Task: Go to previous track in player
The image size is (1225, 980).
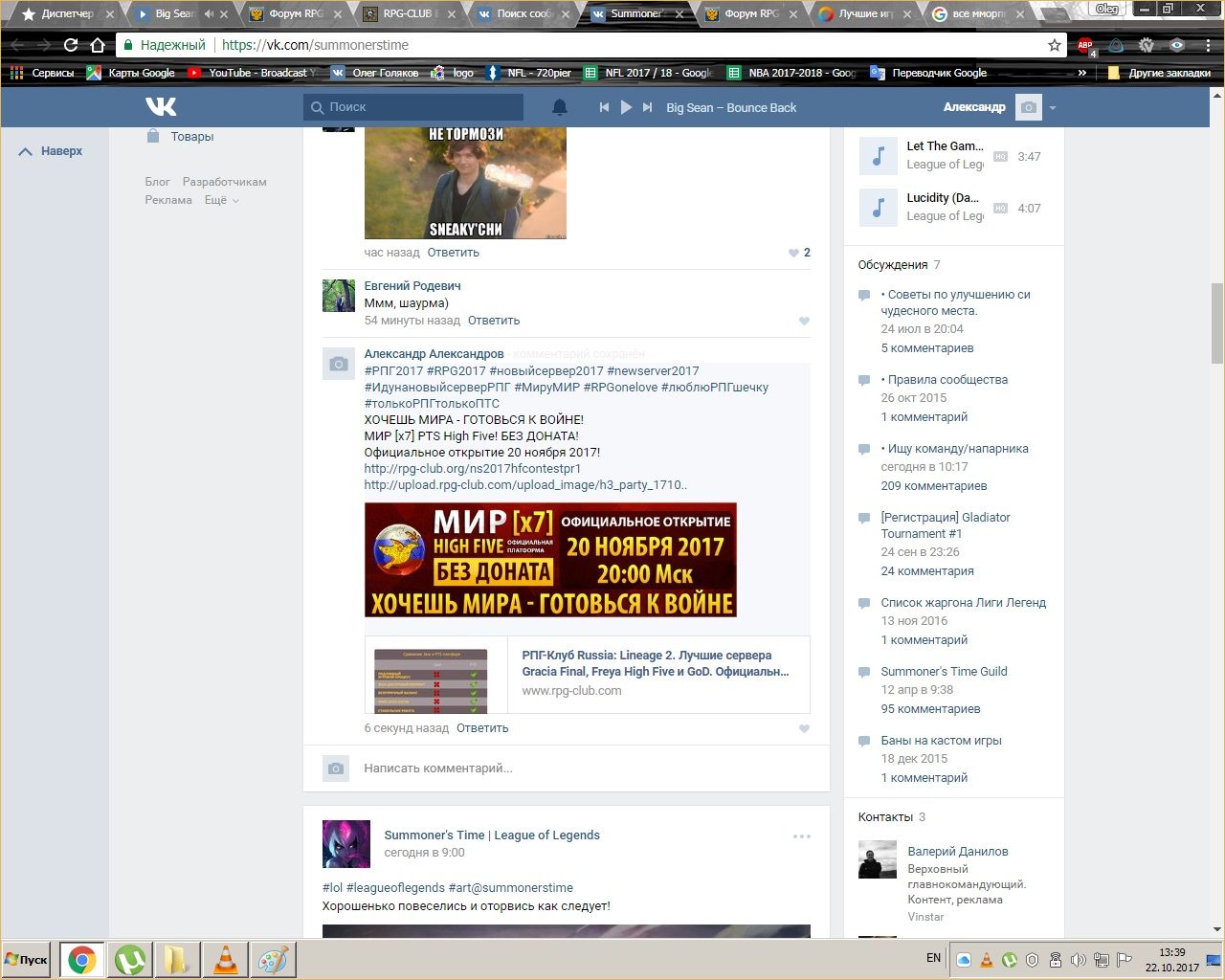Action: 604,107
